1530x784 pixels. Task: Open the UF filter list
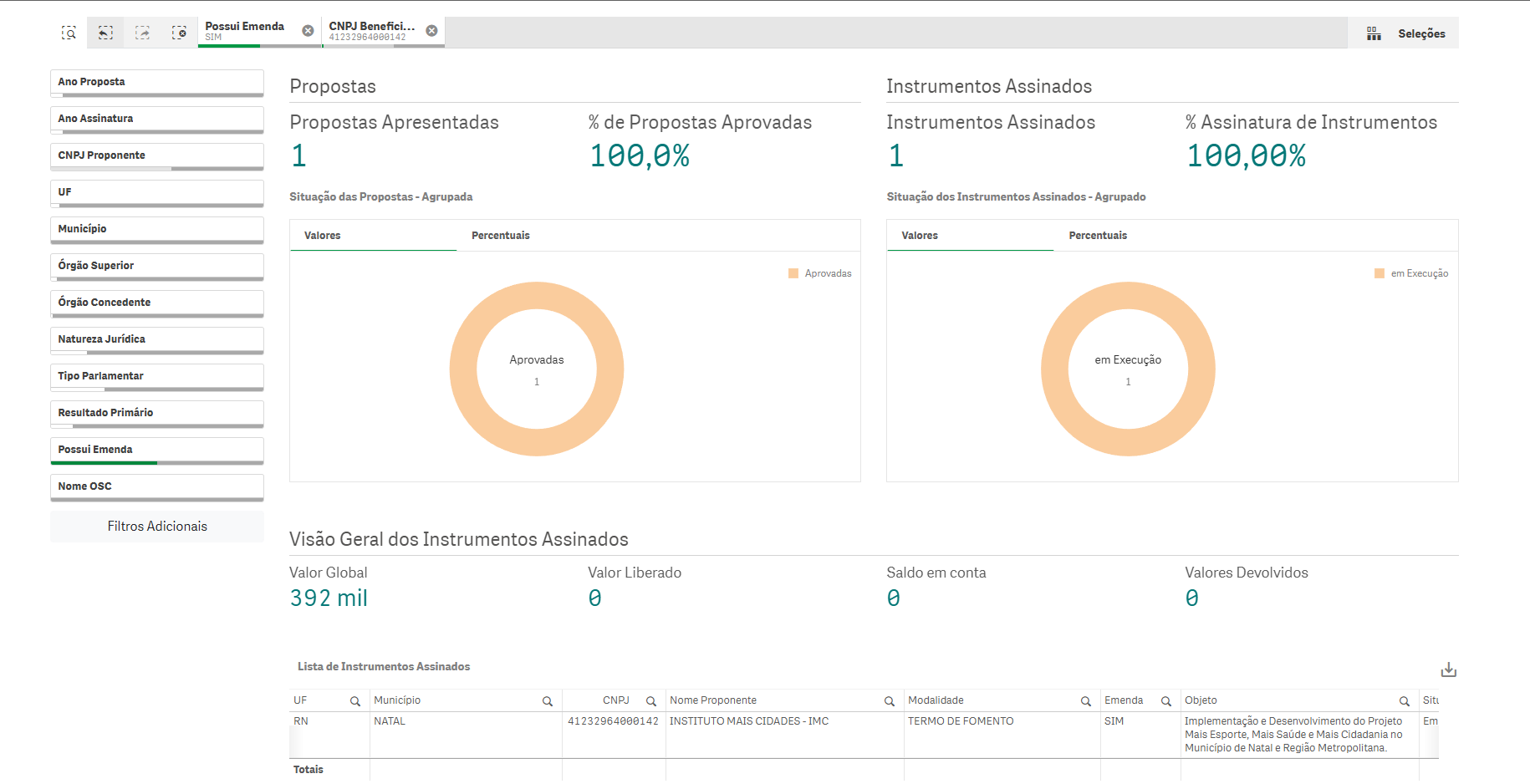pos(156,192)
